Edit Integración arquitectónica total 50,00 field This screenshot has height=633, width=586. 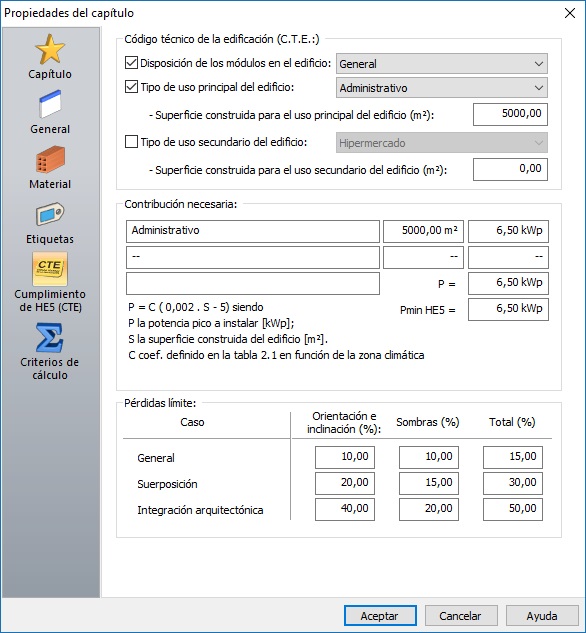(x=513, y=509)
